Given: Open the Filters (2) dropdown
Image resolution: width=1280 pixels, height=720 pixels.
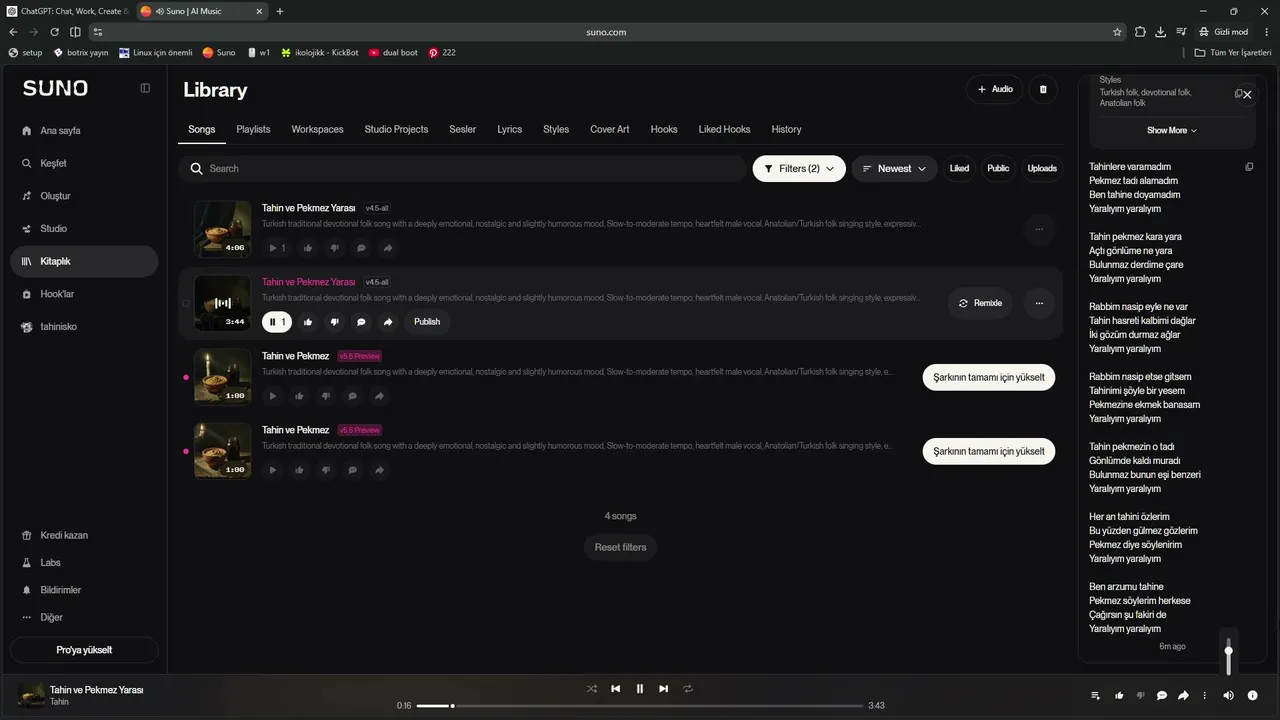Looking at the screenshot, I should (799, 169).
